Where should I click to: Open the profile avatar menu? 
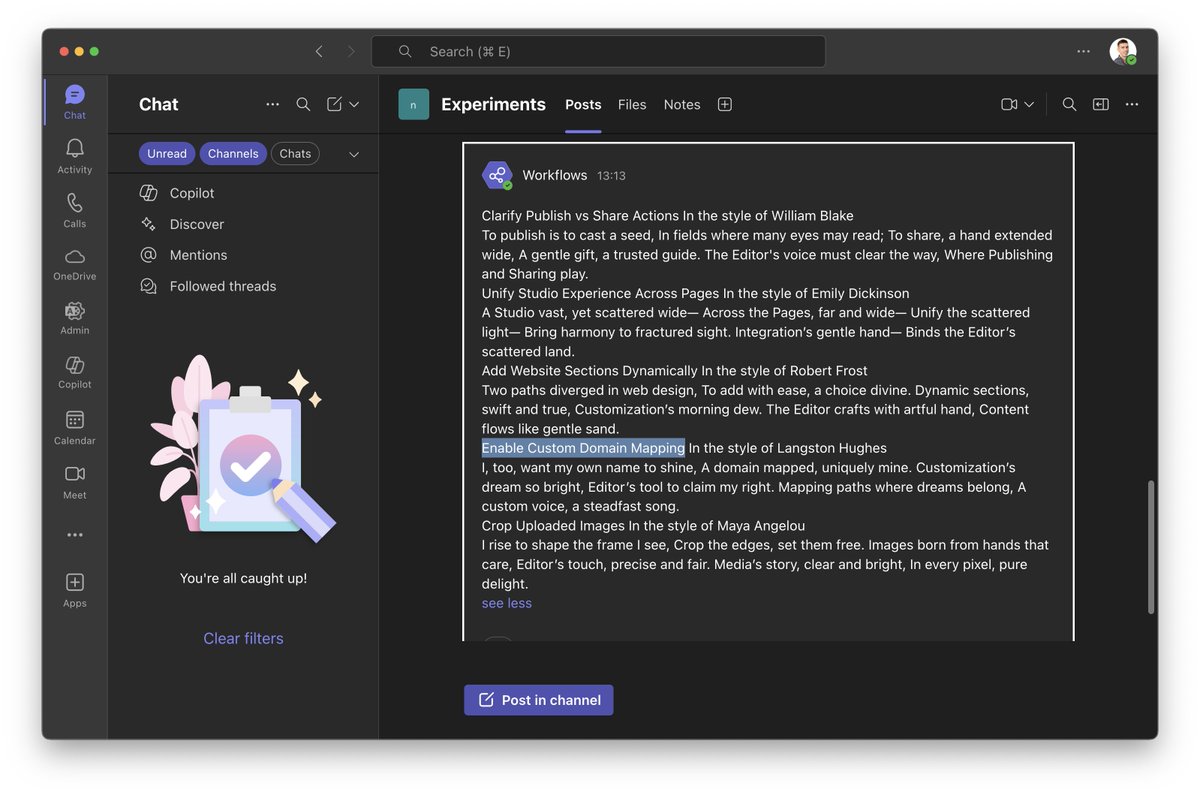1123,51
